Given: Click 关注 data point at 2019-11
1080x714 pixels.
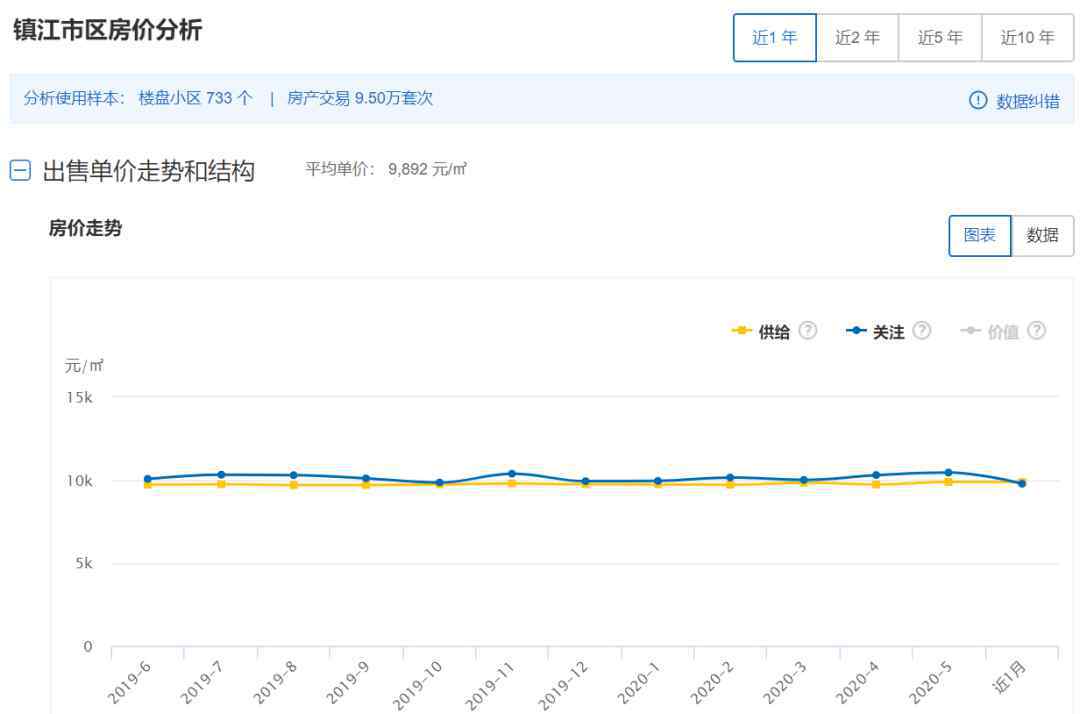Looking at the screenshot, I should [512, 474].
